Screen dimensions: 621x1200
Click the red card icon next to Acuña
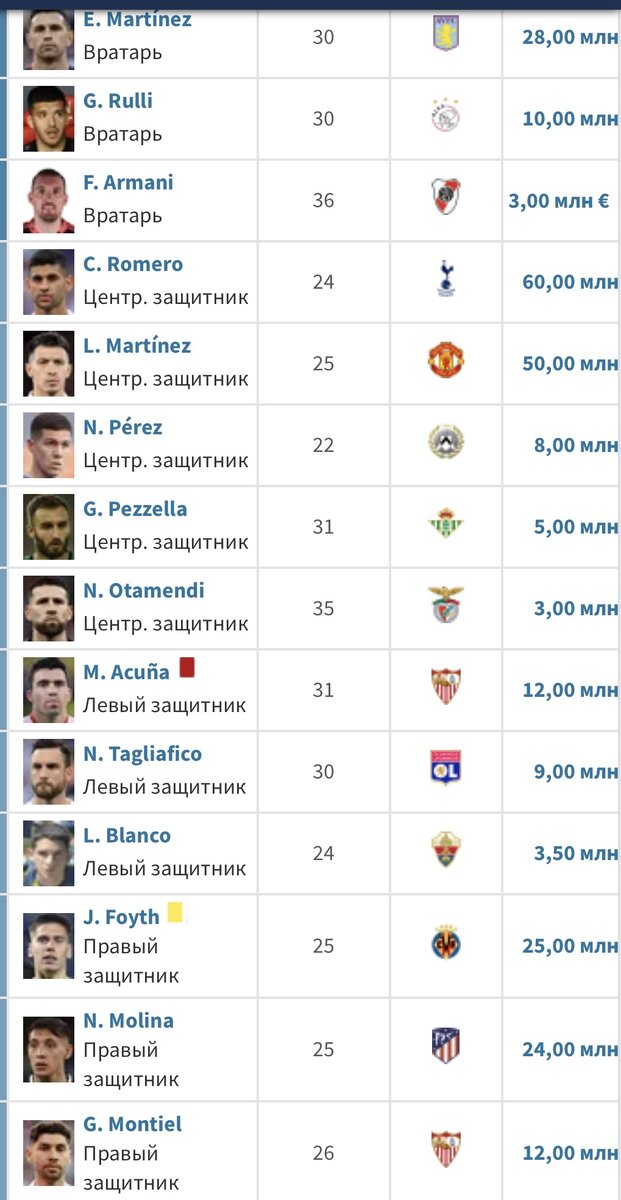pos(186,668)
